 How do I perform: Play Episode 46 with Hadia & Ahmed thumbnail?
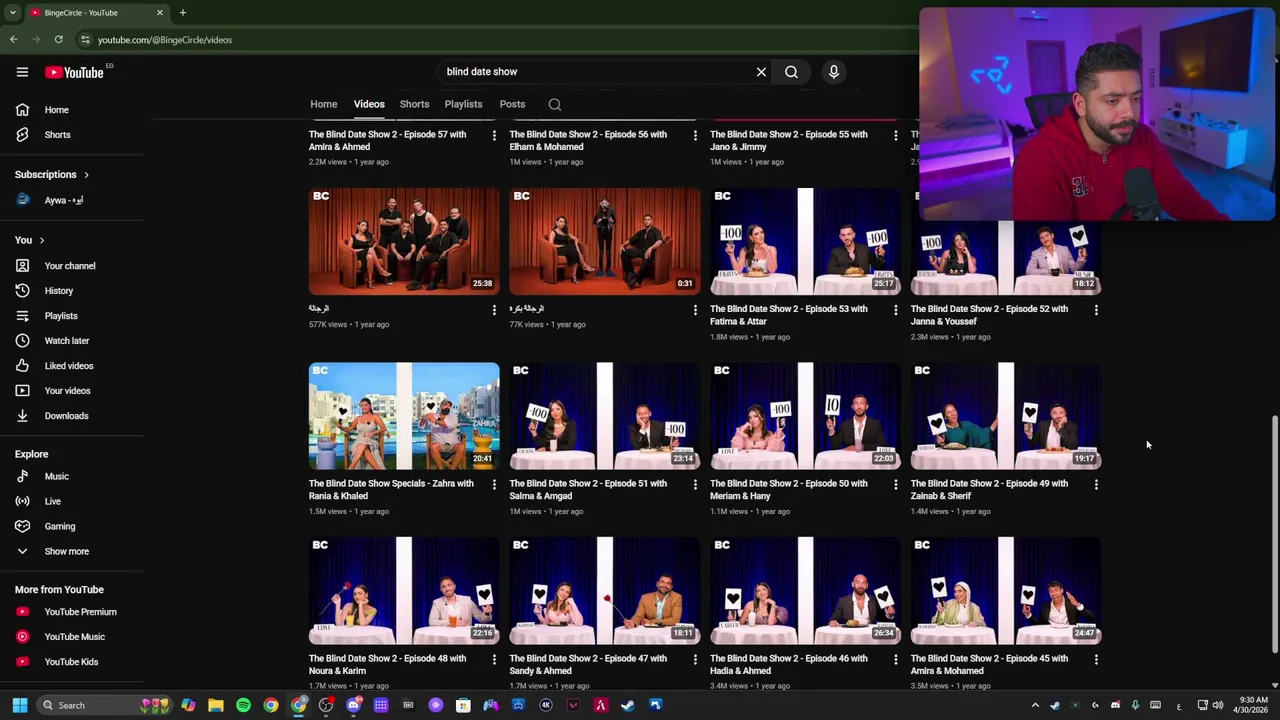[x=805, y=591]
